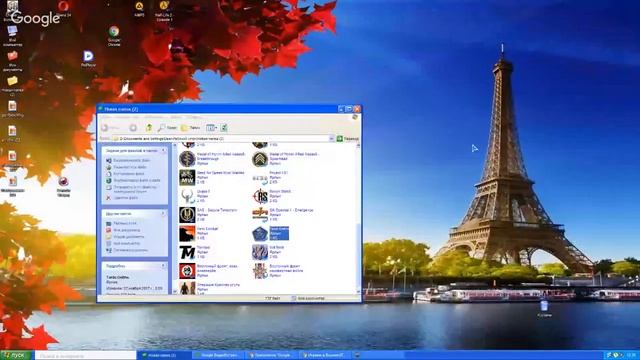The height and width of the screenshot is (360, 640).
Task: Collapse the Other places (Другие места) panel
Action: 164,213
